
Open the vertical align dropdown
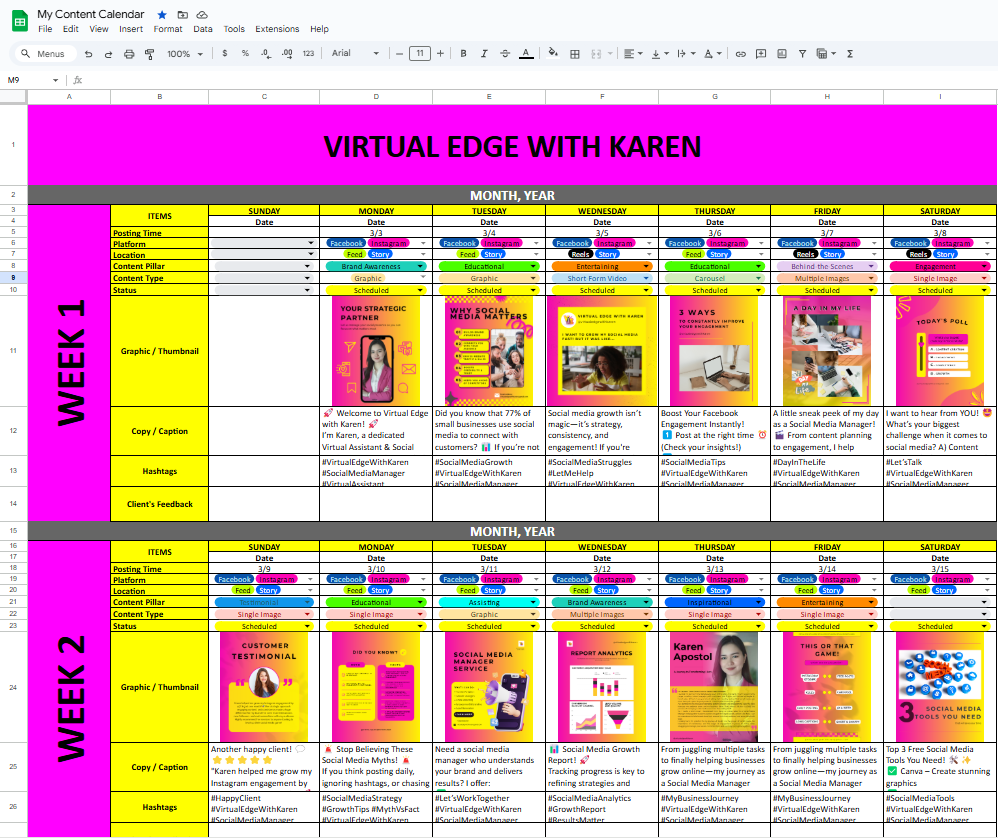pyautogui.click(x=660, y=54)
